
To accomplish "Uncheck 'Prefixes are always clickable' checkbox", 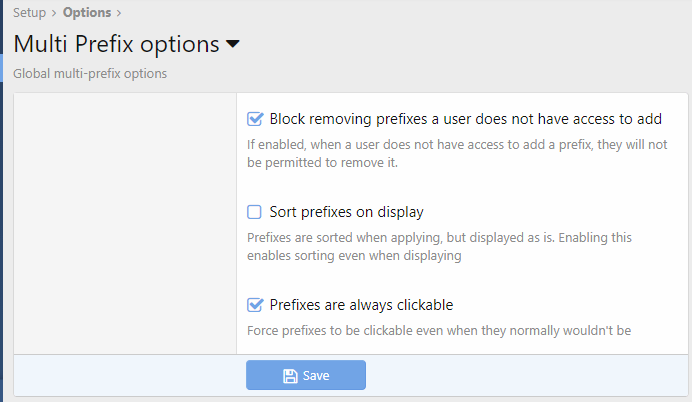I will pos(254,305).
